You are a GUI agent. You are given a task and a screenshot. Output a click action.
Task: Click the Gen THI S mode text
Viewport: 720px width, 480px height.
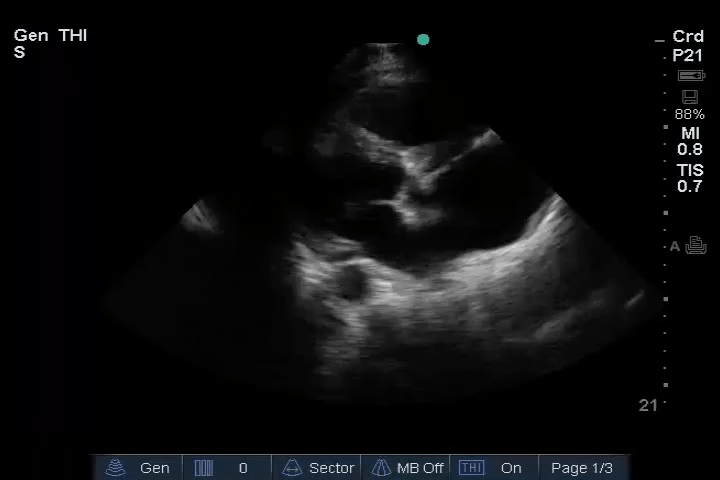(x=50, y=44)
